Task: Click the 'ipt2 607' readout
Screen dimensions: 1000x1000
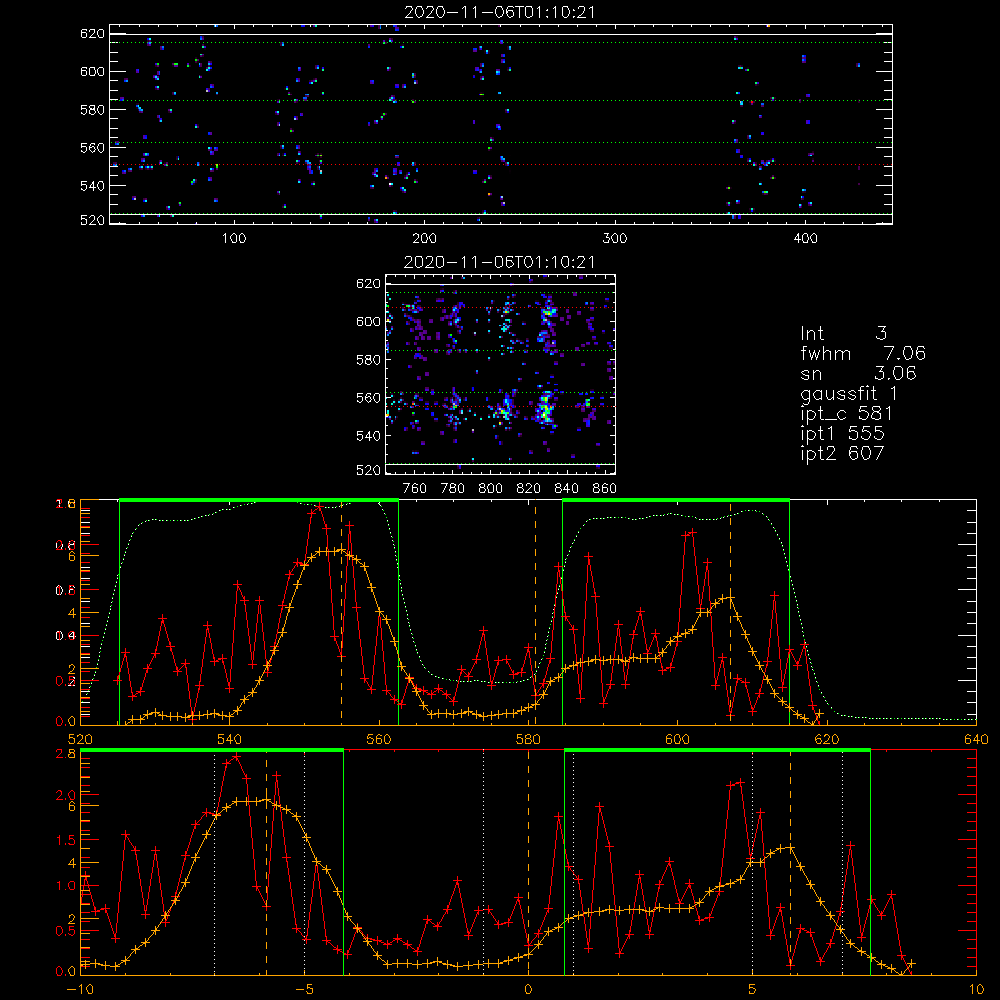Action: [x=842, y=453]
